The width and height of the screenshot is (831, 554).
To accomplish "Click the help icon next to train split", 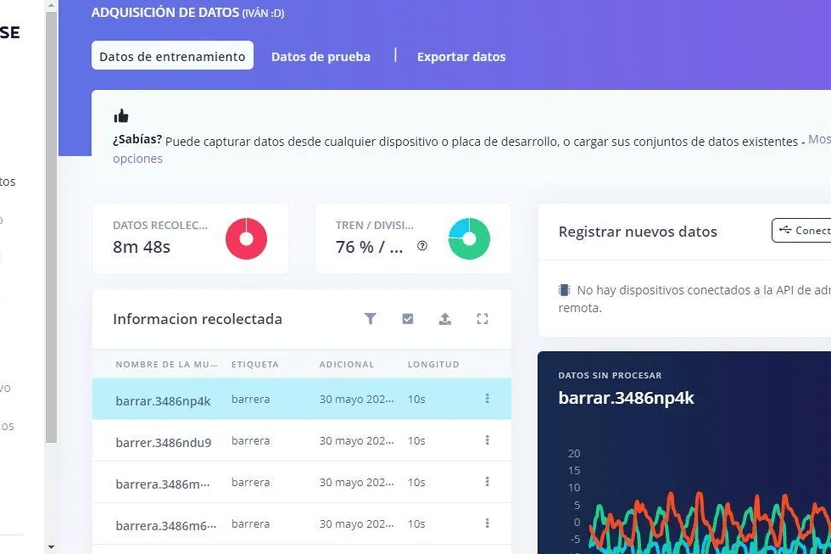I will (422, 246).
